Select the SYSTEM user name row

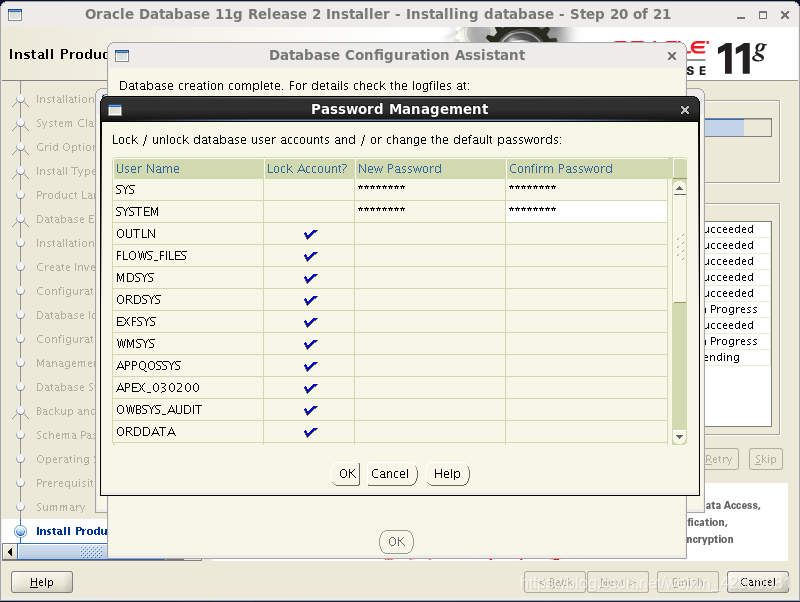tap(188, 212)
